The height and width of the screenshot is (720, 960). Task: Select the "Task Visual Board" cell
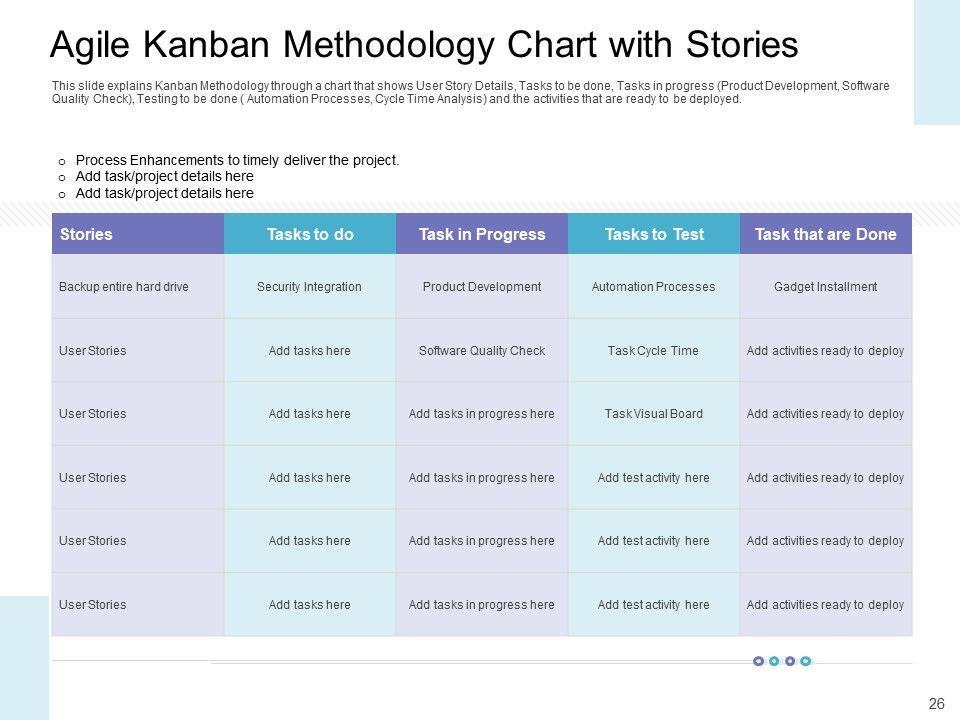[x=654, y=414]
